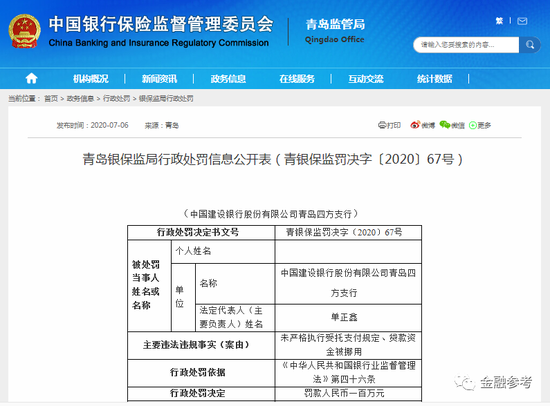The width and height of the screenshot is (550, 406).
Task: Click name cell 单正鑫
Action: coord(348,317)
